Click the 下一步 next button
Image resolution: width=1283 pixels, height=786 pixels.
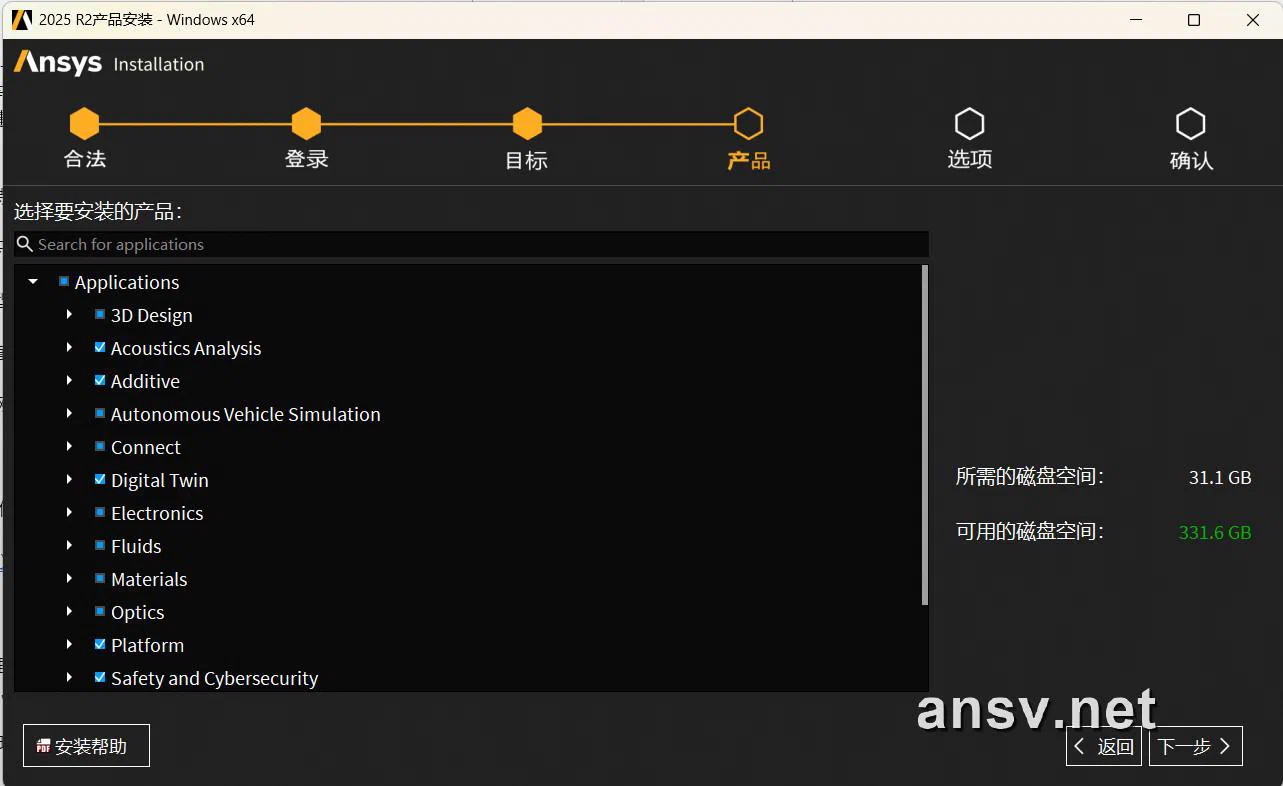pyautogui.click(x=1196, y=746)
